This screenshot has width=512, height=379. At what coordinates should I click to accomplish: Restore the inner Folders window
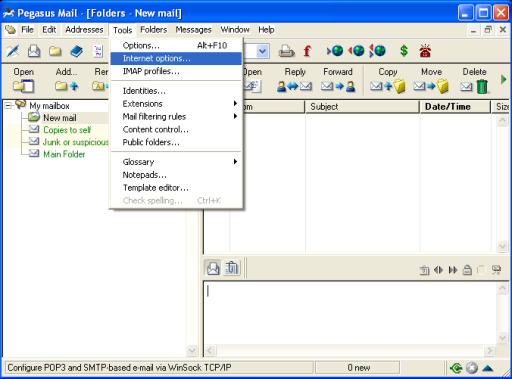click(x=488, y=30)
